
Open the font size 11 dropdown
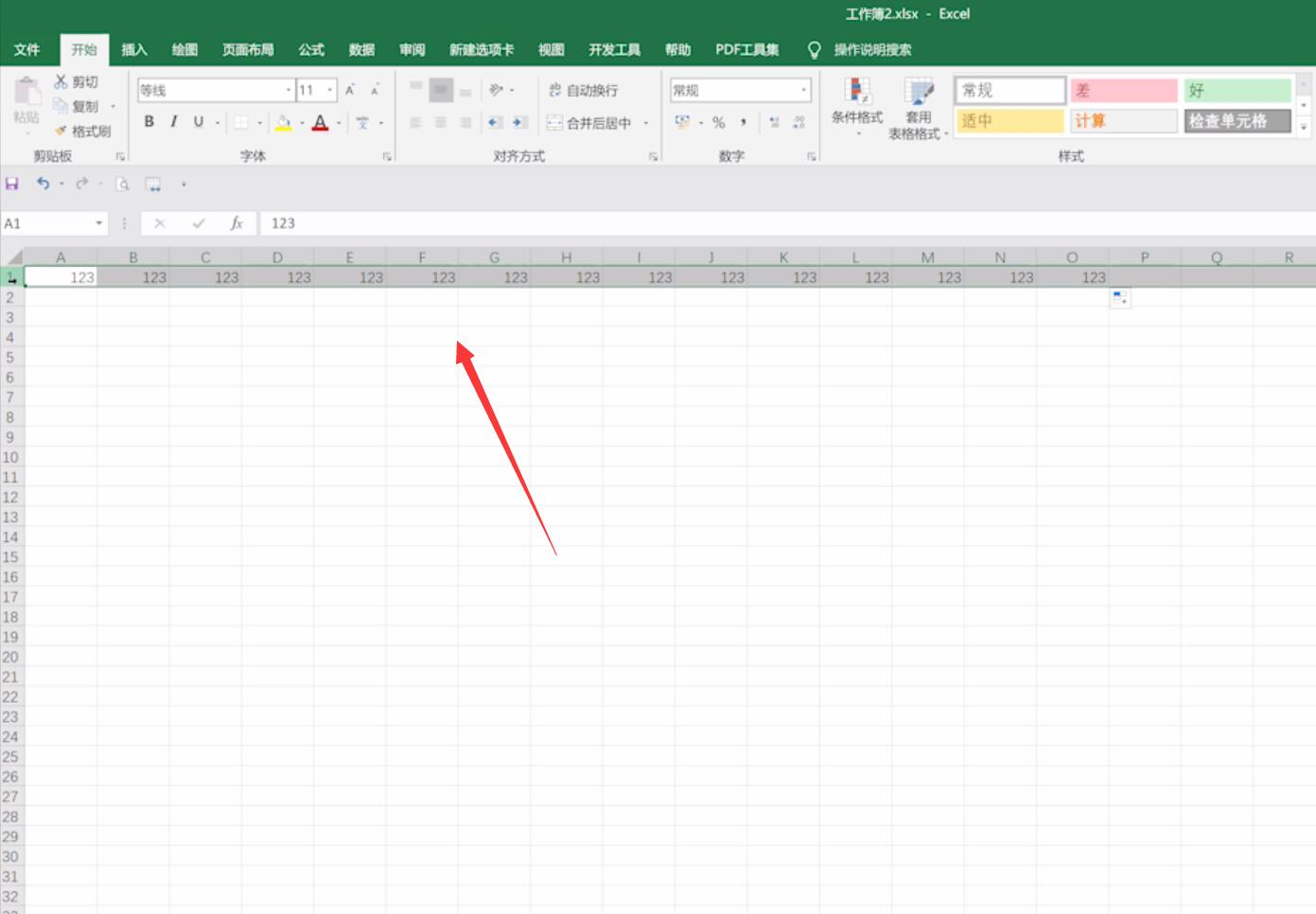330,90
